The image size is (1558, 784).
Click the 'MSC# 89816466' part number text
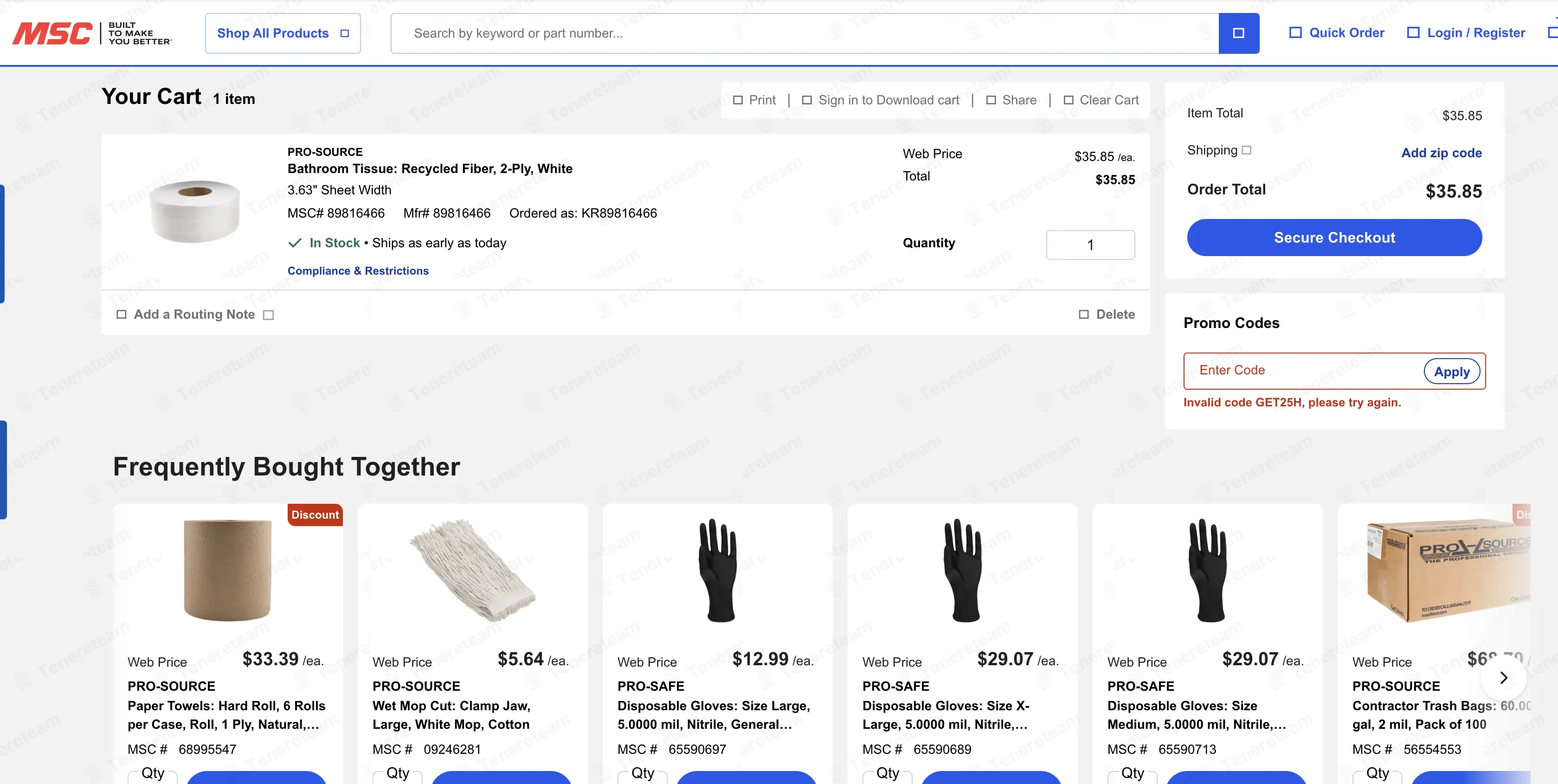[x=335, y=213]
